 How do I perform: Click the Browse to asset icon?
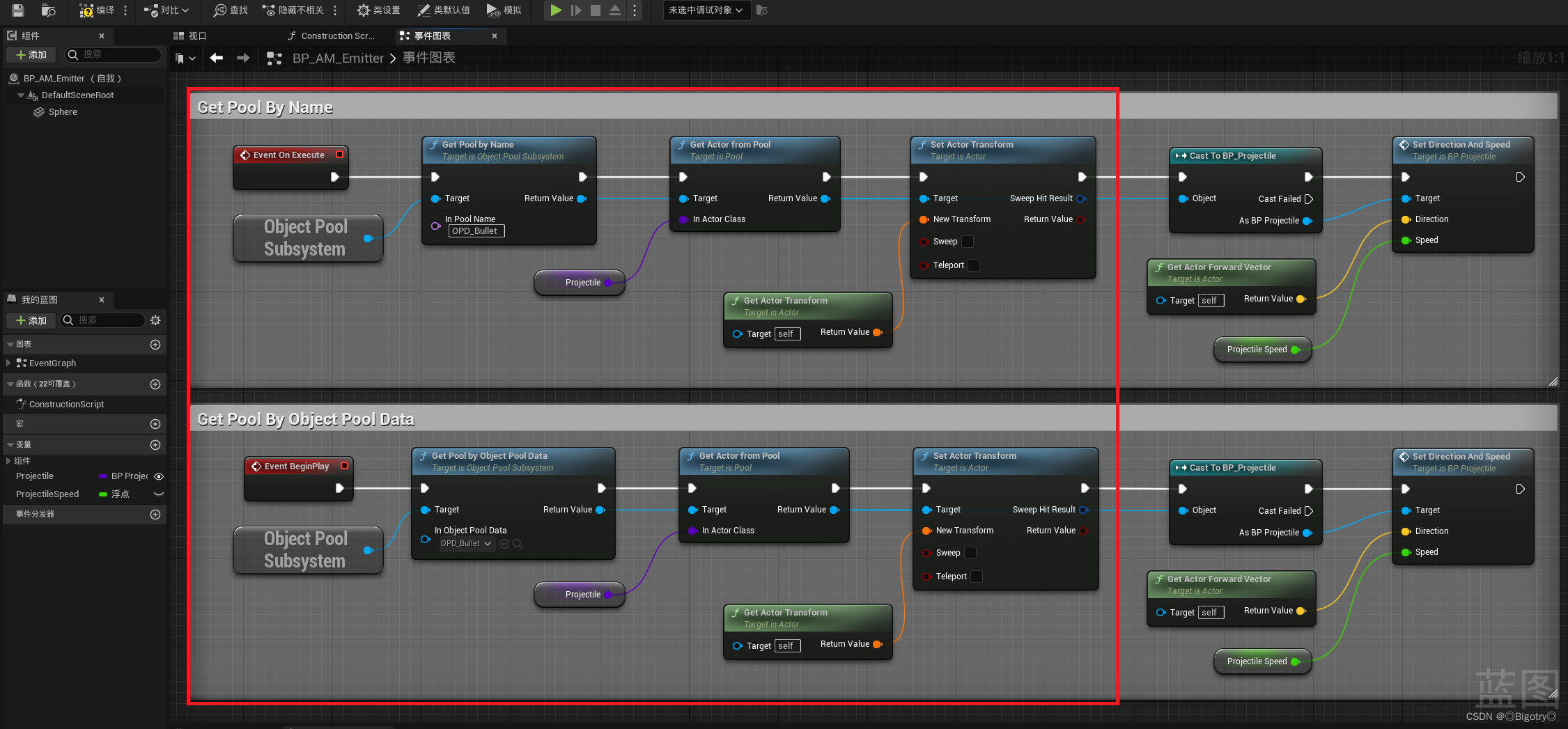point(48,10)
